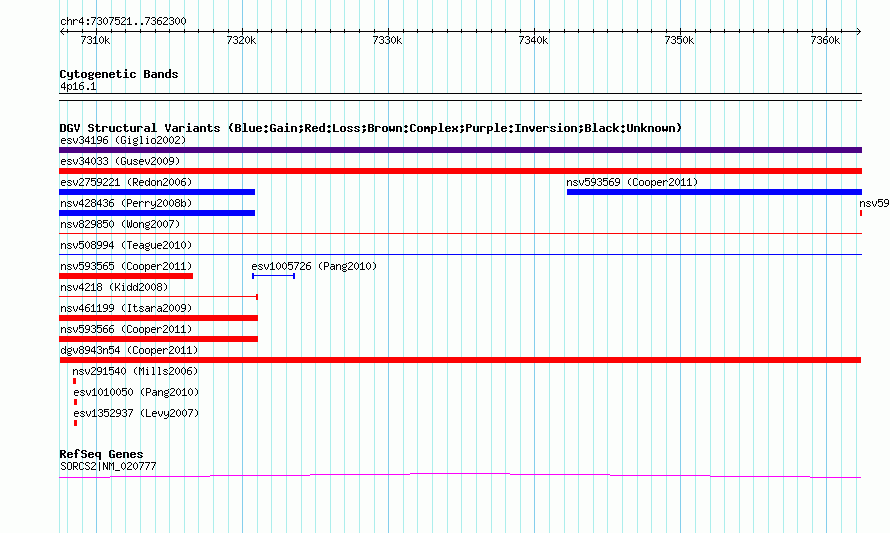Viewport: 890px width, 533px height.
Task: Click the red bar under nsv461199
Action: tap(158, 318)
